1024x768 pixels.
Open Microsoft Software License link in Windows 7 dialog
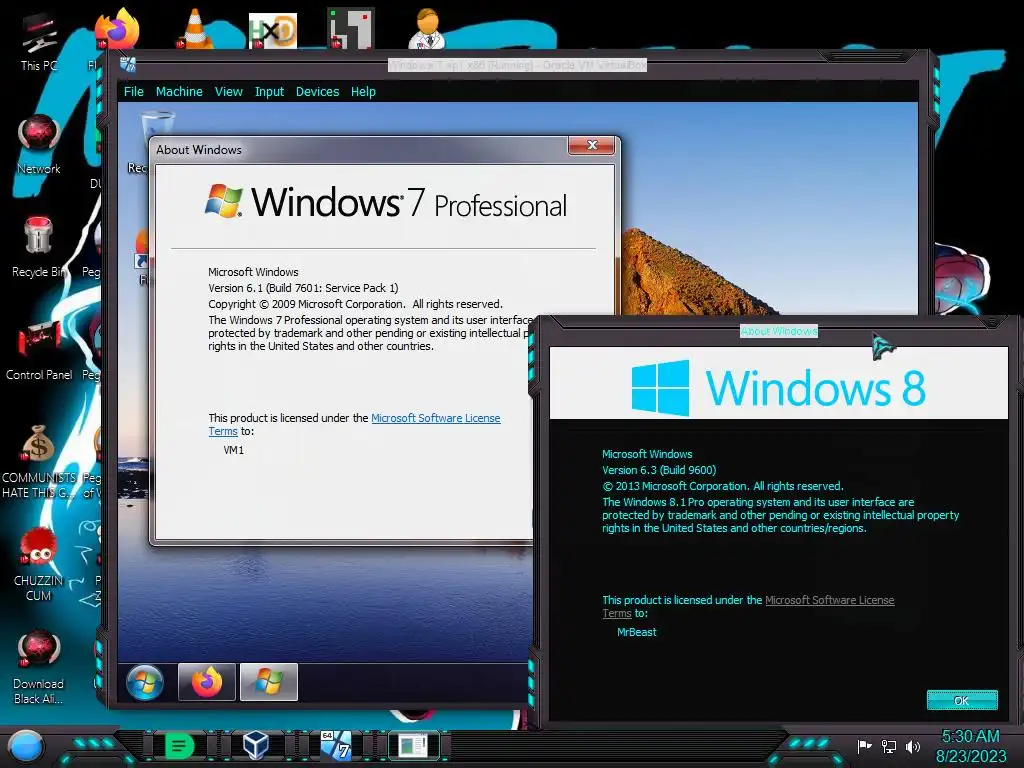tap(436, 418)
